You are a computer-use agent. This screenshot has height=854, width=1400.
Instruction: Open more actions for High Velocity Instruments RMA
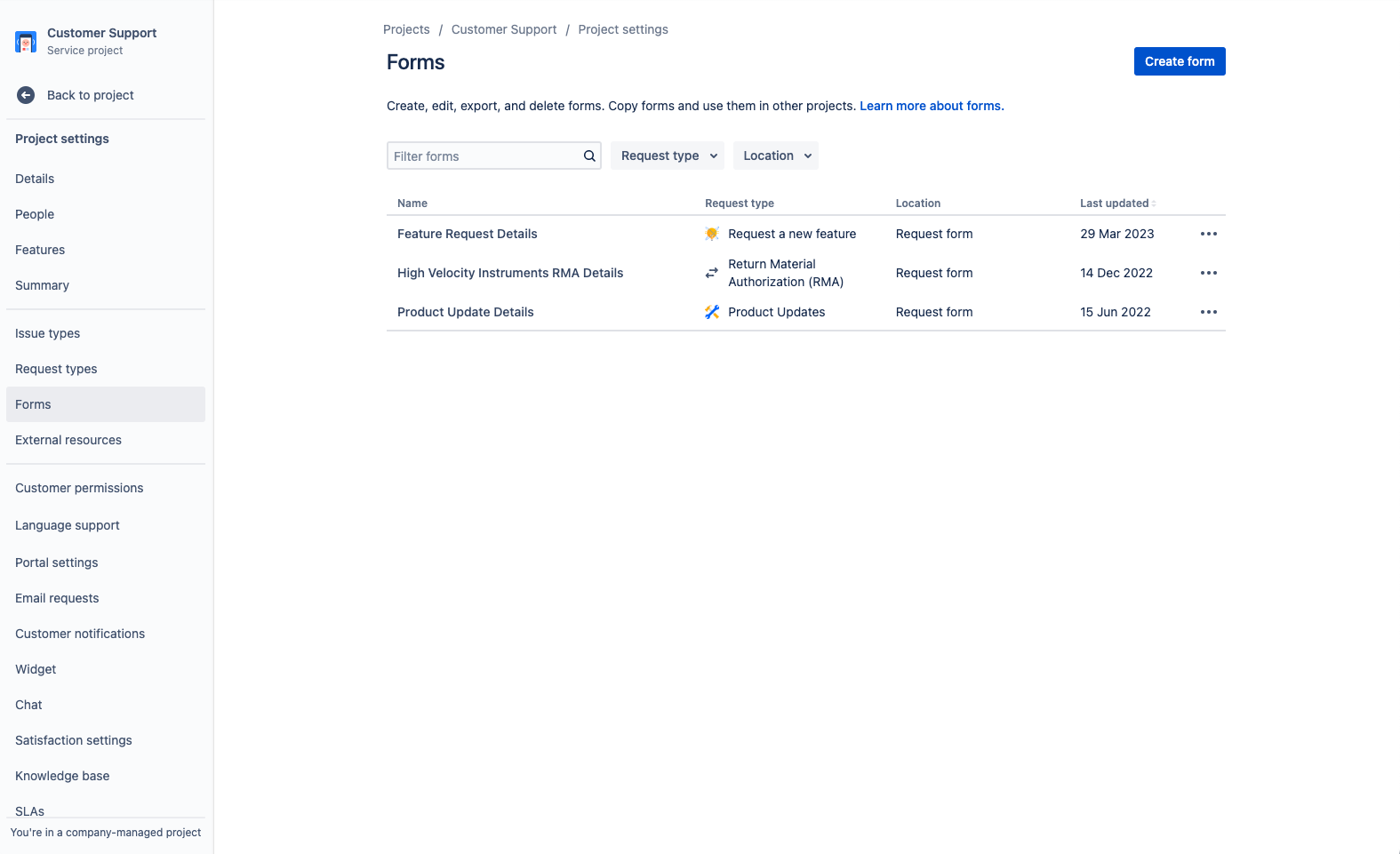coord(1208,273)
